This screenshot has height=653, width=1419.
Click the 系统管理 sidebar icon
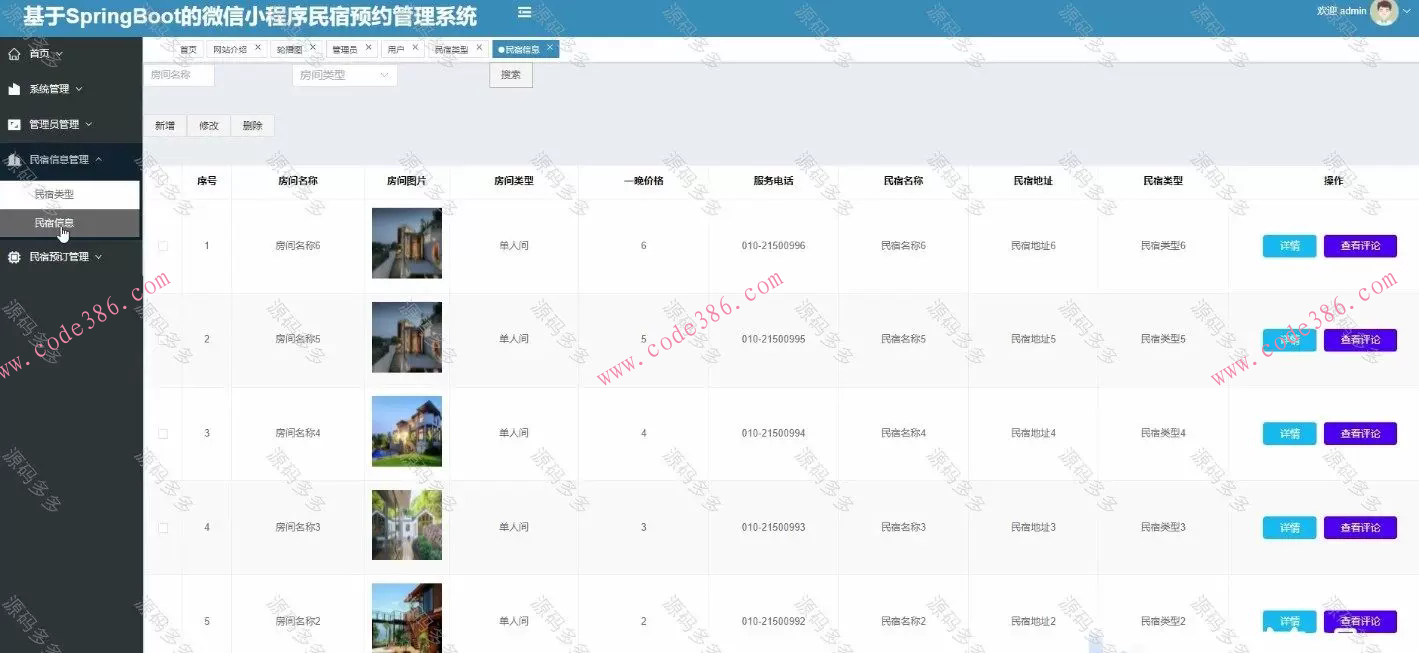(x=14, y=88)
